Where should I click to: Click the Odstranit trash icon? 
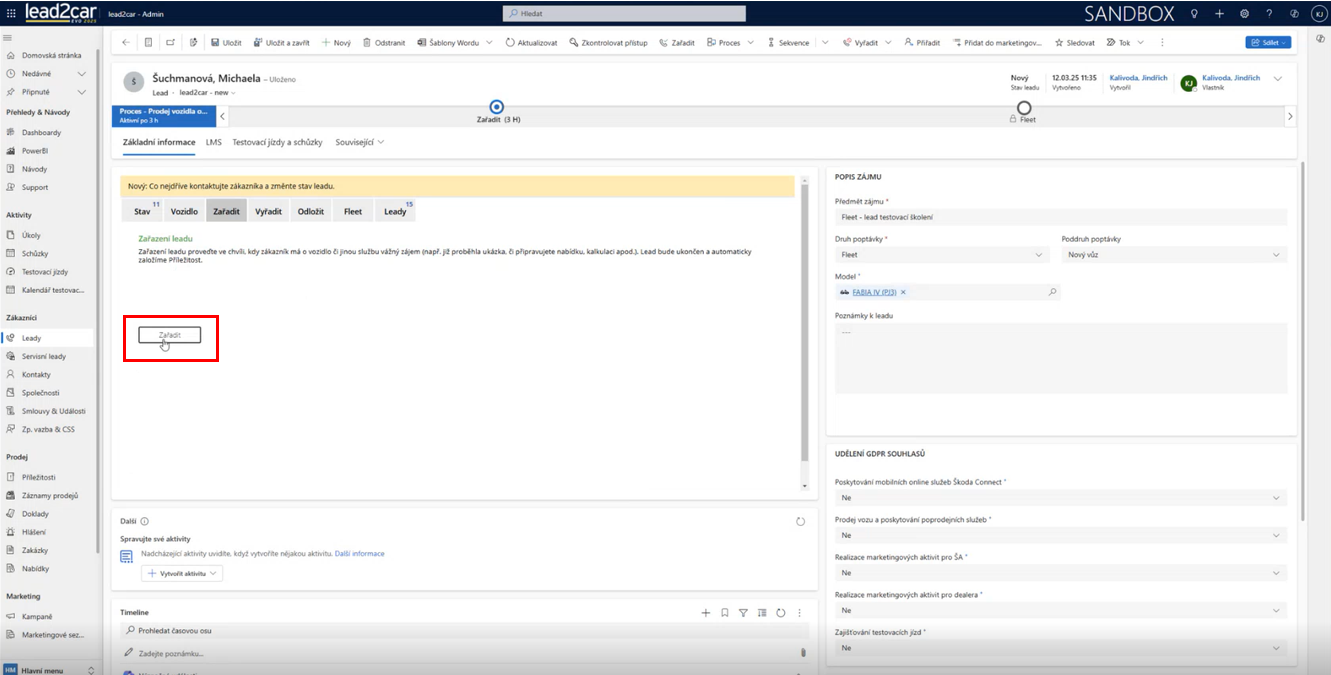(x=367, y=43)
